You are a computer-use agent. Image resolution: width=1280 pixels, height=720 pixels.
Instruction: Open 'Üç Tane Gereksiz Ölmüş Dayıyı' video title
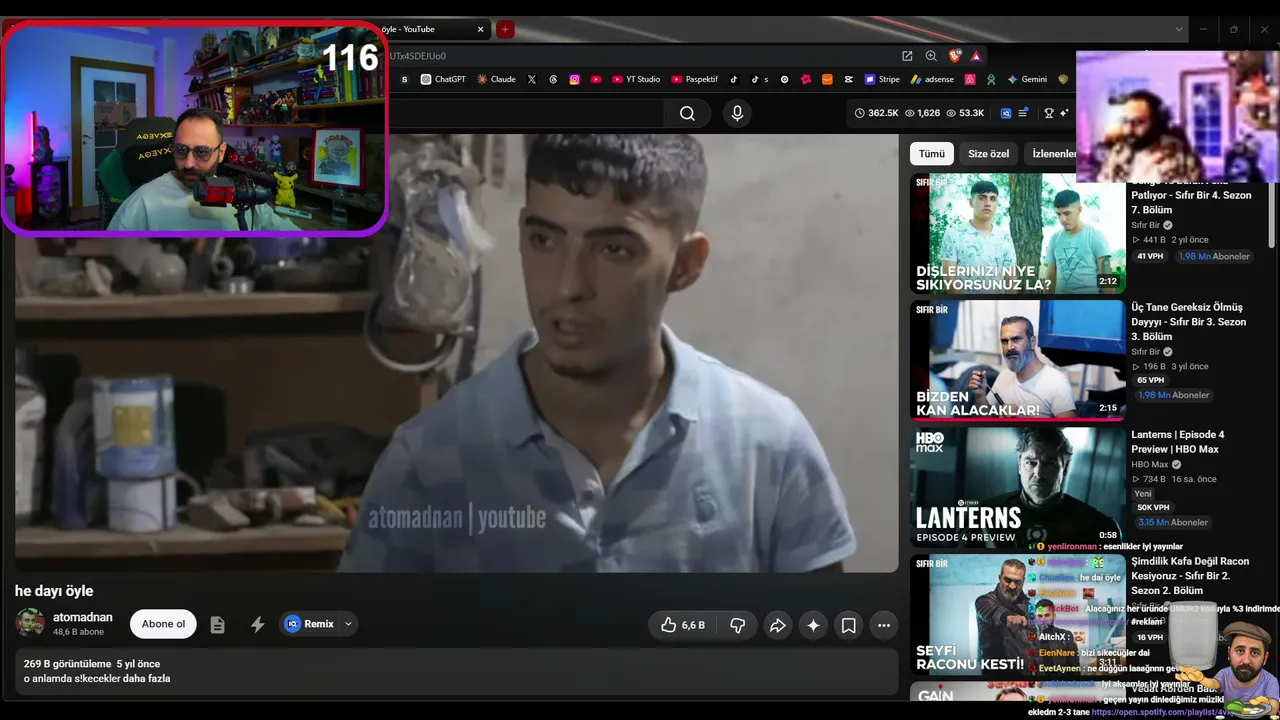[1190, 322]
